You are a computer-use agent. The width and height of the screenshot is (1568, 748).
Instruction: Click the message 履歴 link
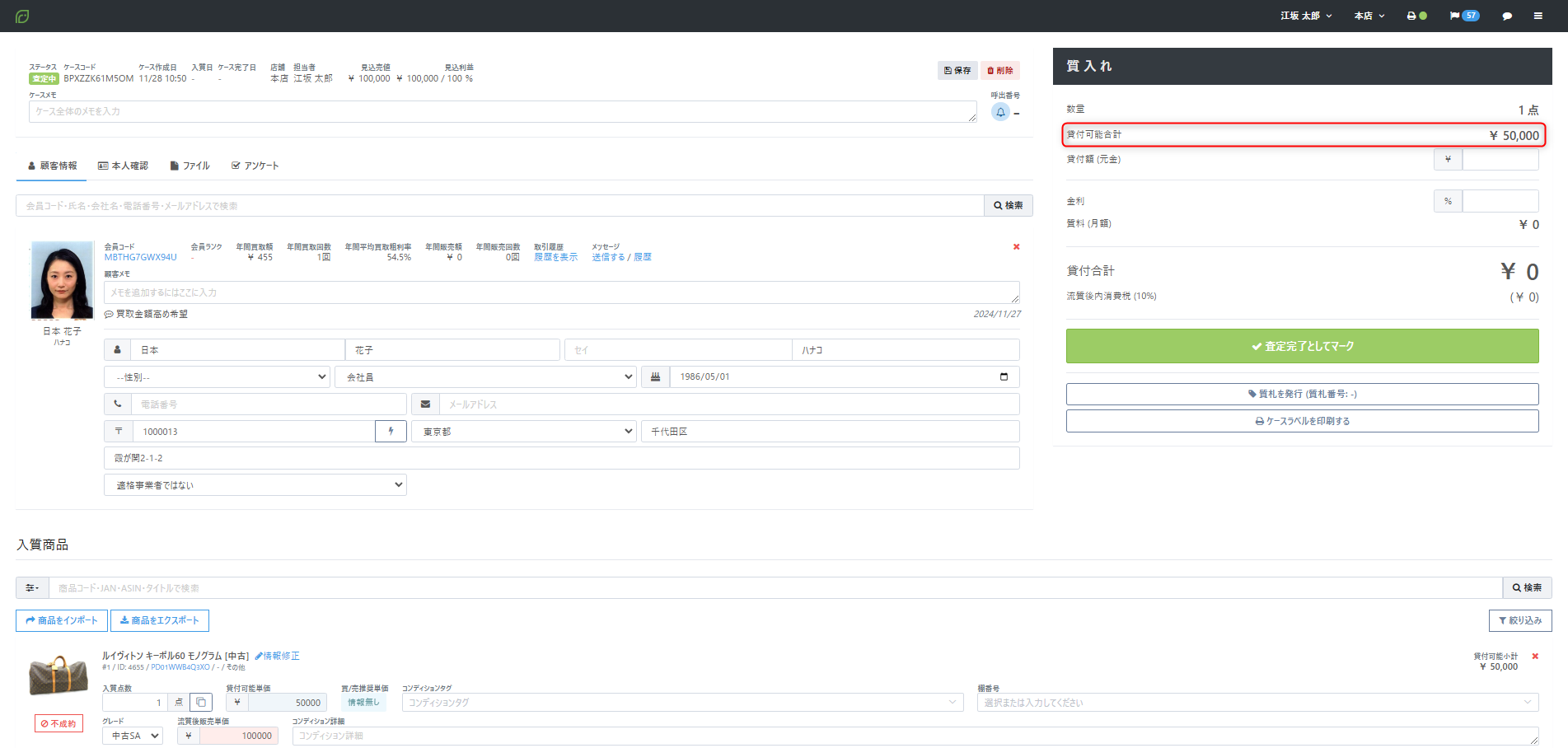click(643, 257)
